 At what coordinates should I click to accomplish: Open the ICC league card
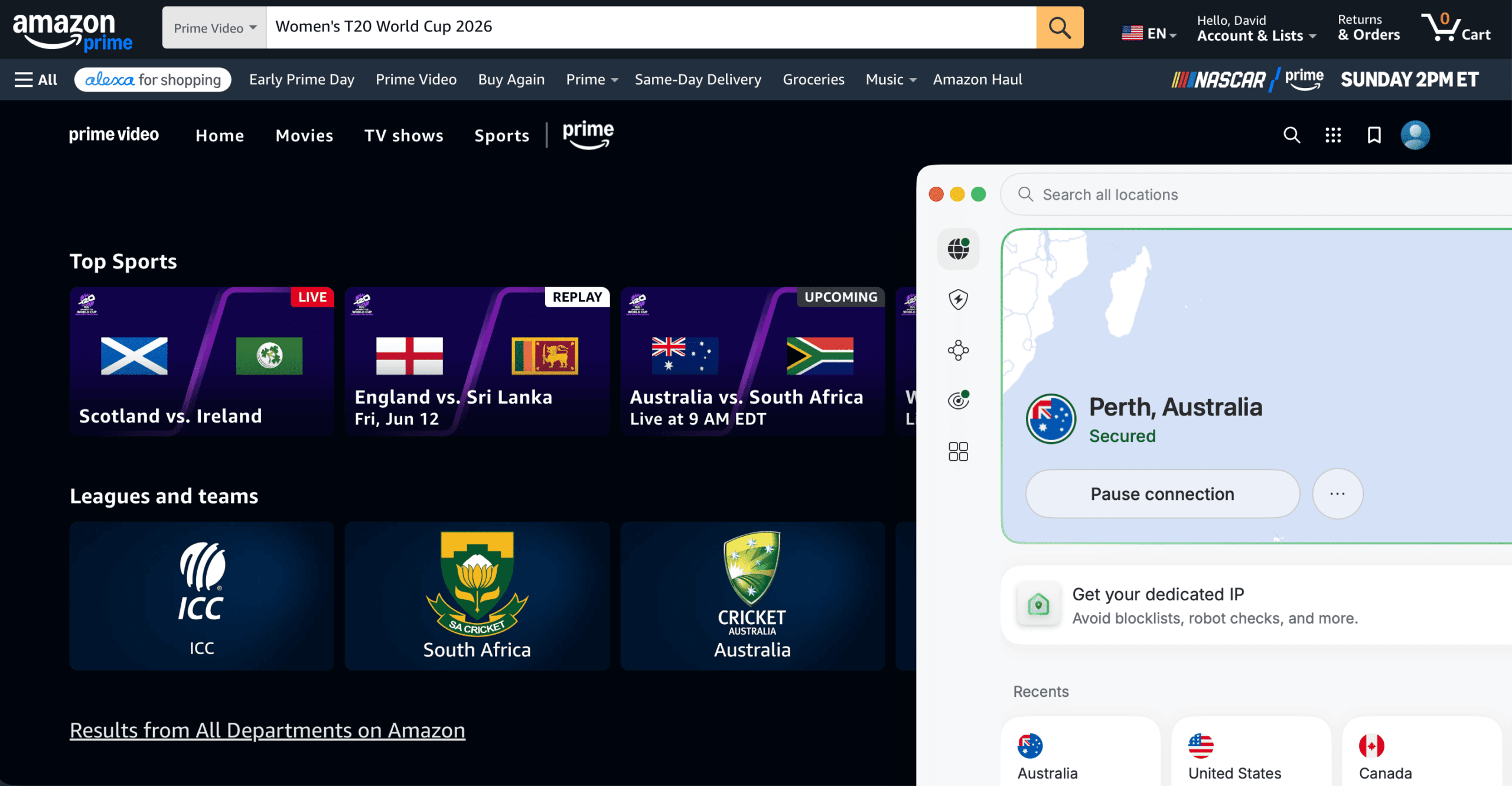[201, 596]
